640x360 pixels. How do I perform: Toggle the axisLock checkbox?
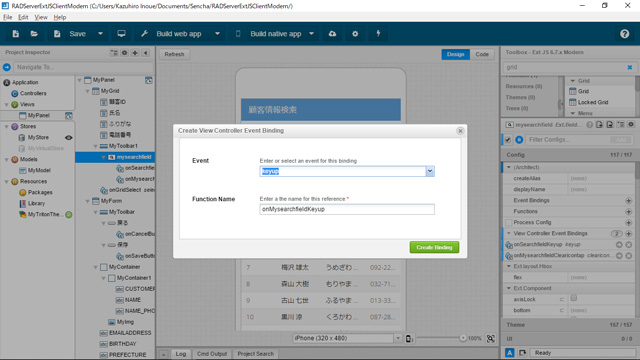[x=574, y=298]
